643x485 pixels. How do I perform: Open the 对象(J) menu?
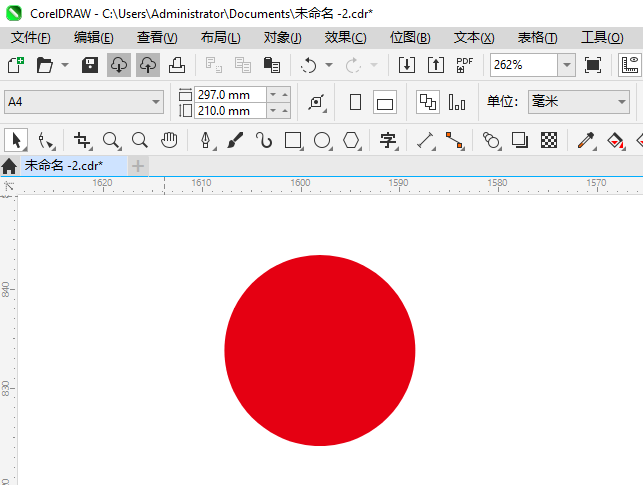coord(283,38)
